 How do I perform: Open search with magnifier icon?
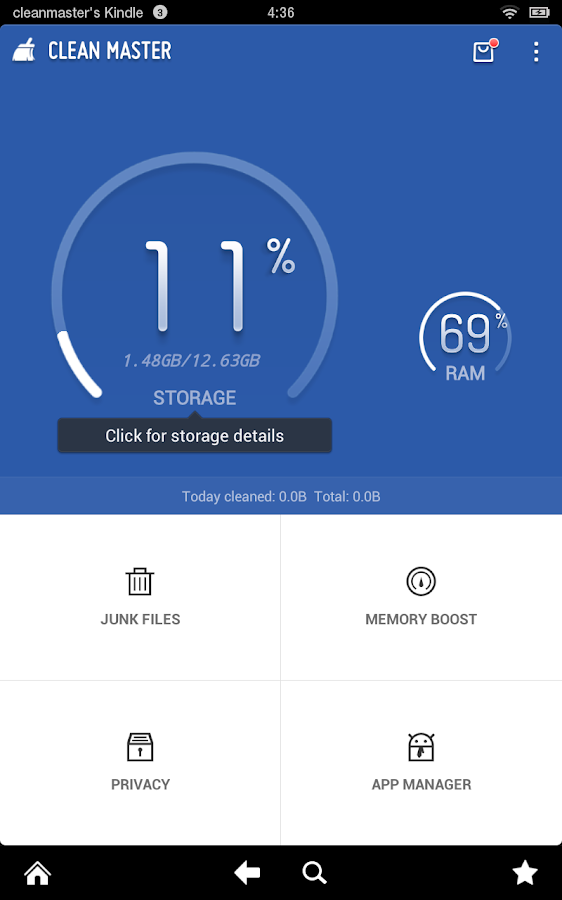[x=315, y=873]
